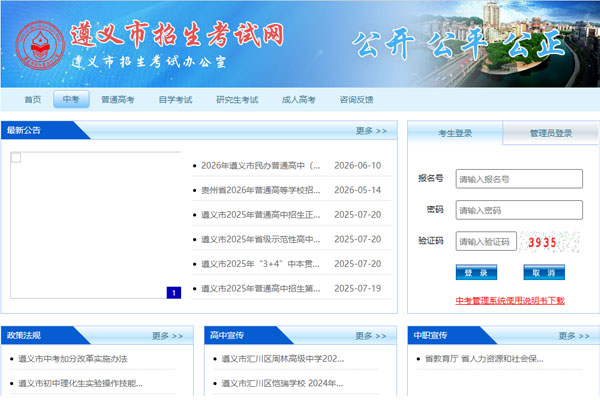Open 咨询反馈 page
Viewport: 600px width, 400px height.
point(356,100)
